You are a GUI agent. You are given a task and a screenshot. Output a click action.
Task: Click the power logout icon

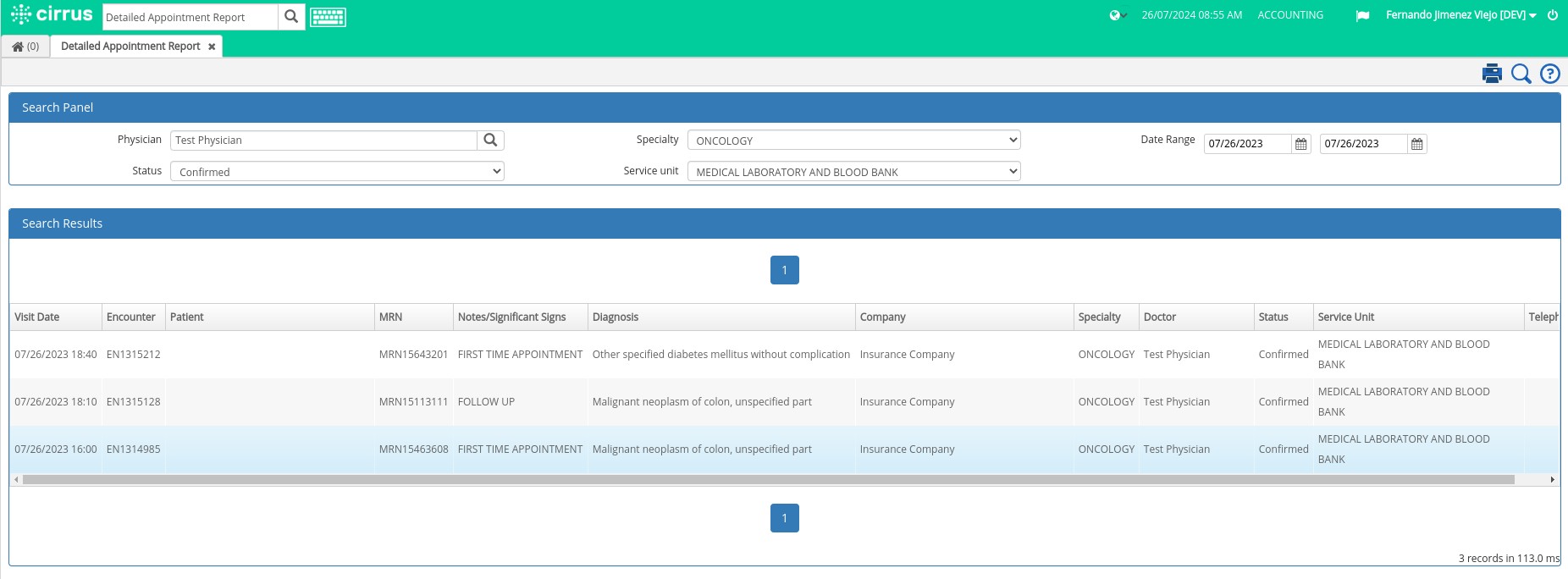pyautogui.click(x=1553, y=15)
